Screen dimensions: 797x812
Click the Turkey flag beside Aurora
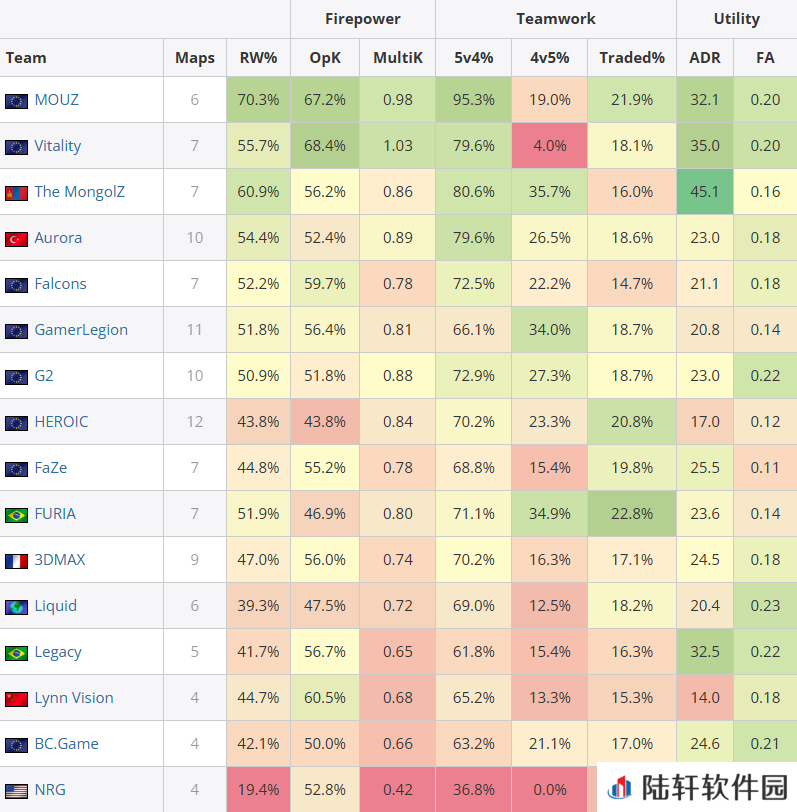16,239
